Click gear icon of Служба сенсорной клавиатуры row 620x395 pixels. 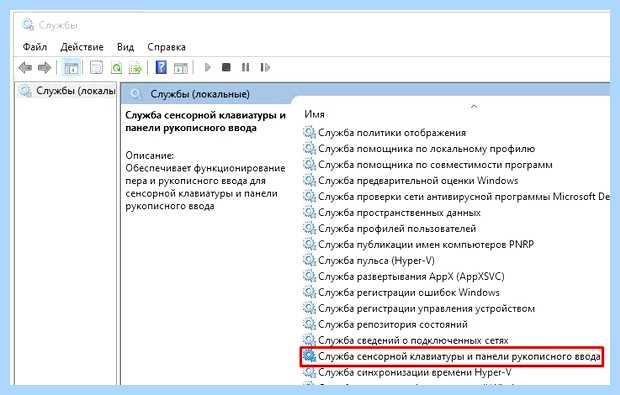click(309, 356)
